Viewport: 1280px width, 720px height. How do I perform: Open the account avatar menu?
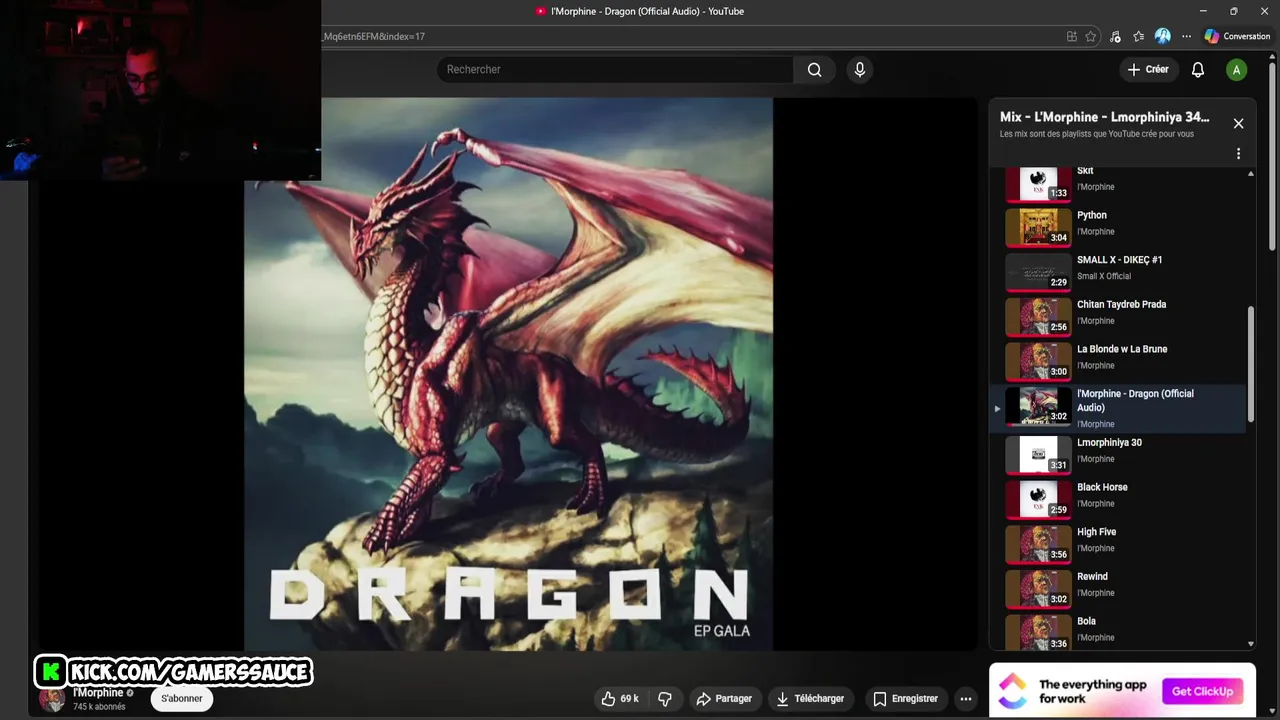coord(1237,70)
